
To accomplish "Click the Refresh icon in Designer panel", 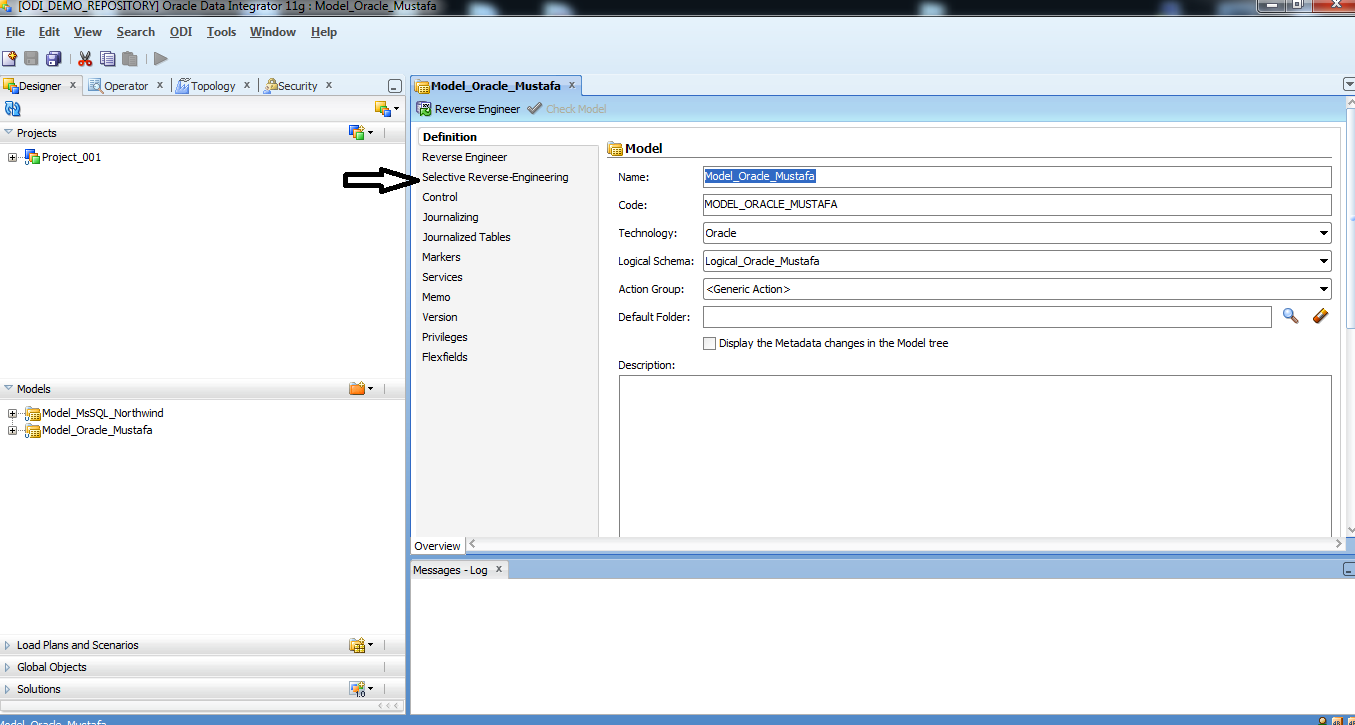I will pos(13,108).
